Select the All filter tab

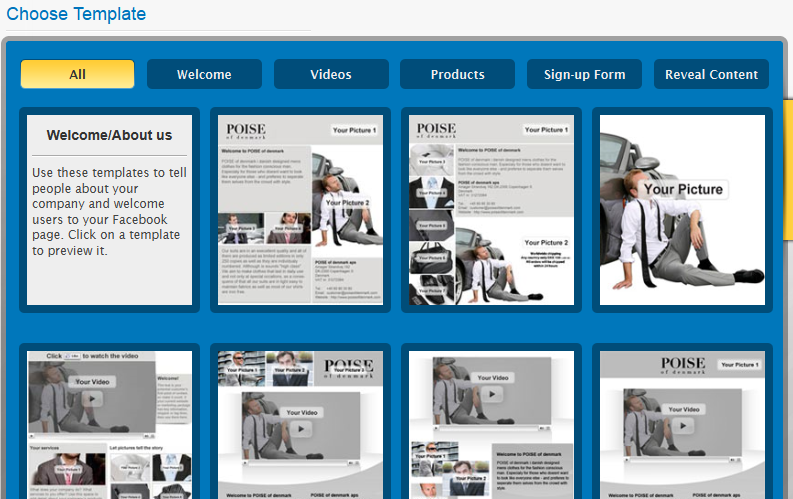tap(77, 74)
